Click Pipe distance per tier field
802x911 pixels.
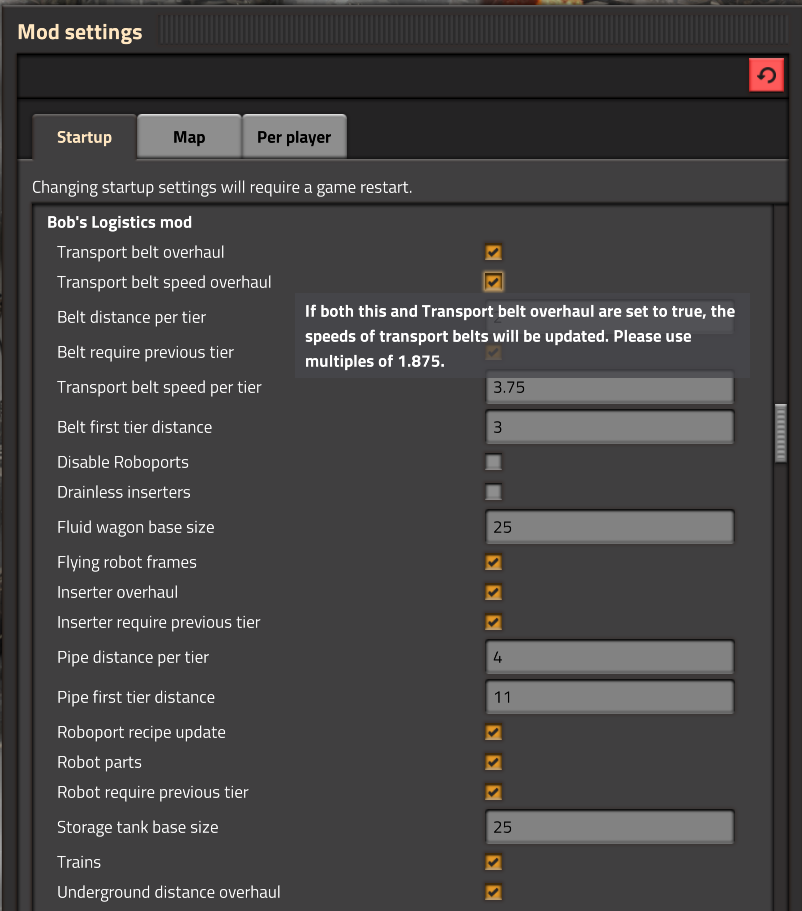610,657
